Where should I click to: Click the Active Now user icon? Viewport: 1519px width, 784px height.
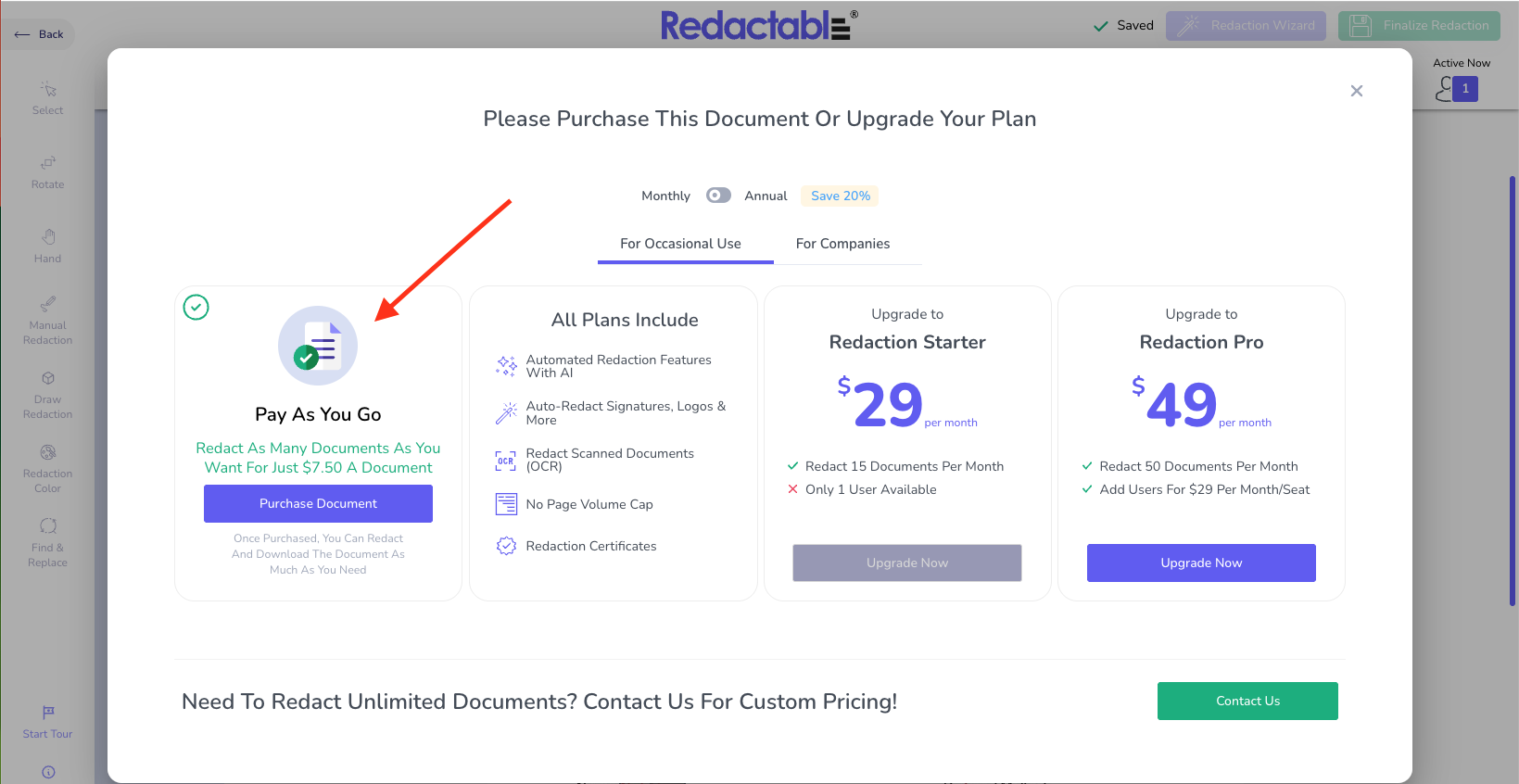click(1444, 89)
